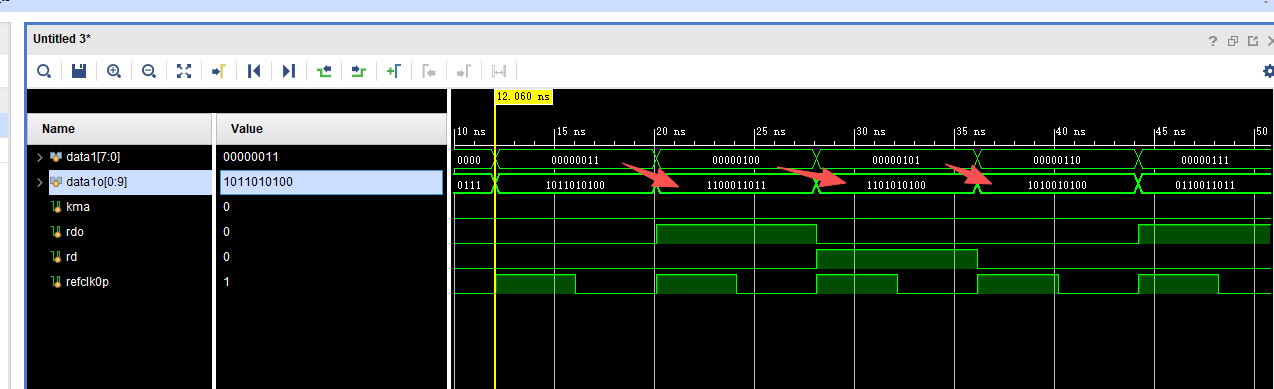Zoom out of the waveform
Image resolution: width=1274 pixels, height=389 pixels.
149,71
